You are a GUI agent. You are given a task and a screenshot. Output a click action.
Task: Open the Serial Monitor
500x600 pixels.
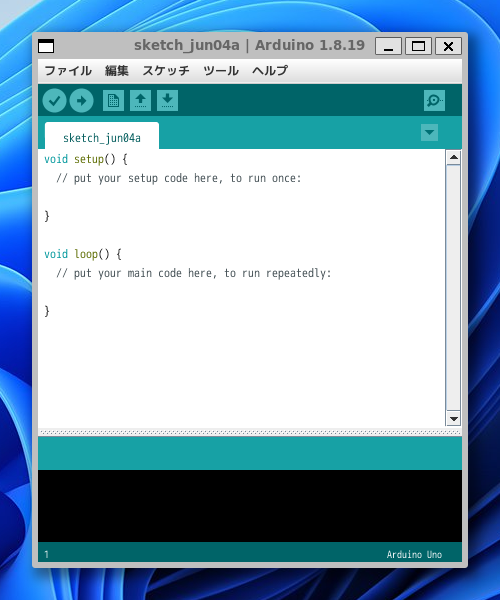point(434,101)
